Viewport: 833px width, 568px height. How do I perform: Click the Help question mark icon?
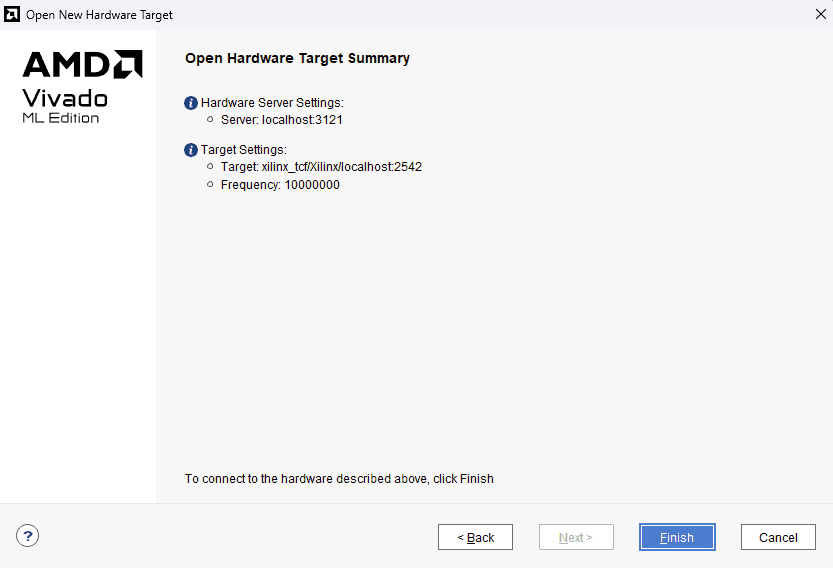click(x=28, y=536)
